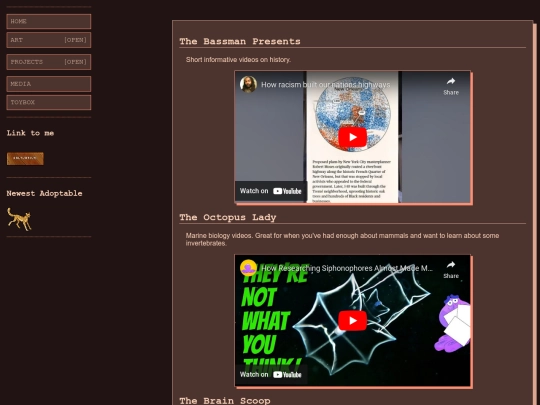Screen dimensions: 540x405
Task: Expand the PROJECTS menu section
Action: coord(49,62)
